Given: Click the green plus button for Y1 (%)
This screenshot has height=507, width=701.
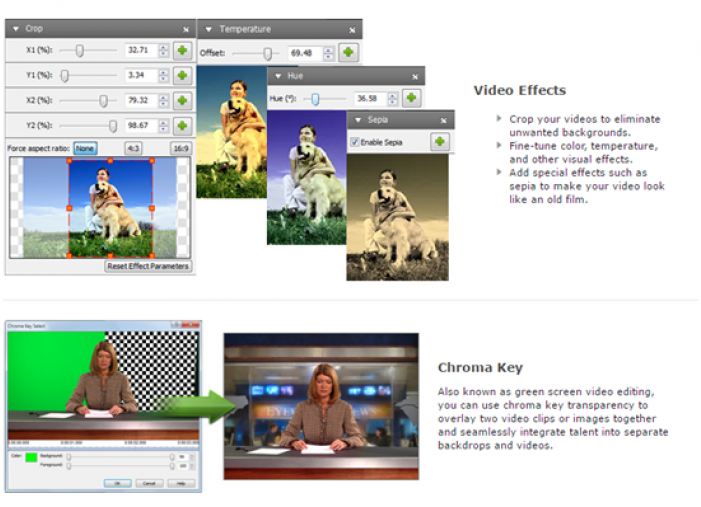Looking at the screenshot, I should point(182,75).
